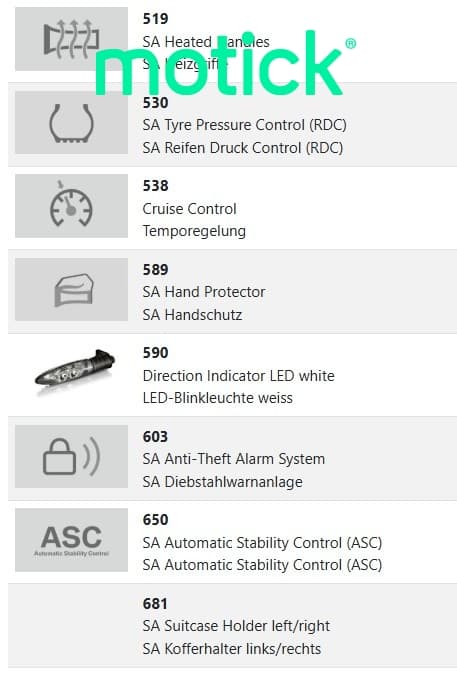This screenshot has width=457, height=681.
Task: Select the Cruise Control text
Action: [189, 209]
